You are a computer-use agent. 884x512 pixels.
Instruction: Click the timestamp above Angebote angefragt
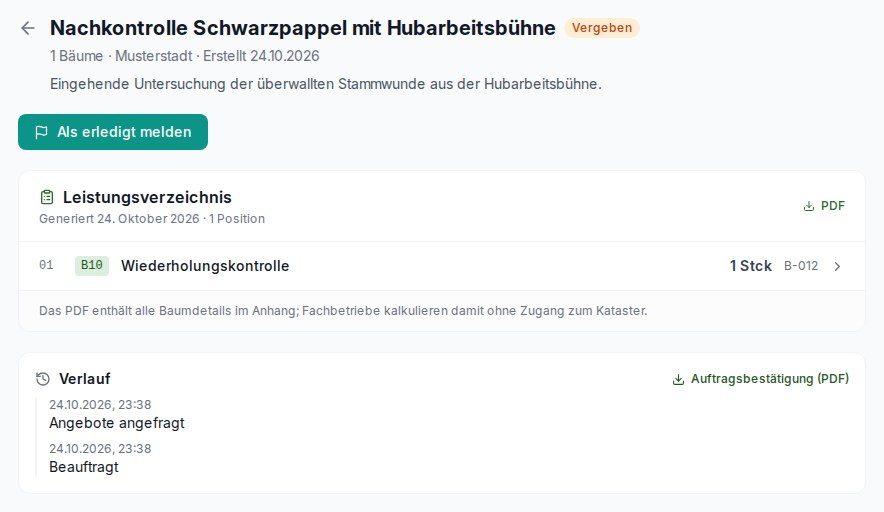pos(100,405)
